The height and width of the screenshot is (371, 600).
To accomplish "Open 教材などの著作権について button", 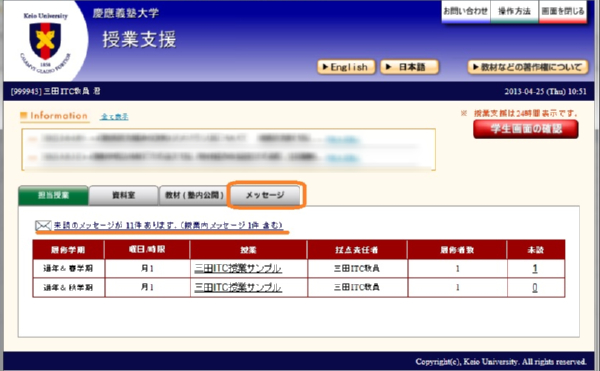I will pyautogui.click(x=528, y=67).
